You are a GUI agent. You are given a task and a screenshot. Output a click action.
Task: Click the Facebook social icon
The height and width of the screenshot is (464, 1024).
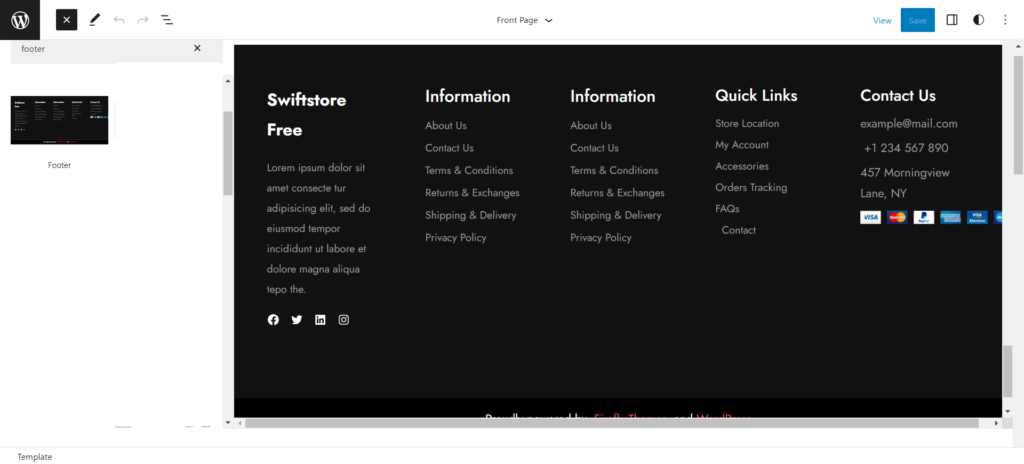[273, 320]
